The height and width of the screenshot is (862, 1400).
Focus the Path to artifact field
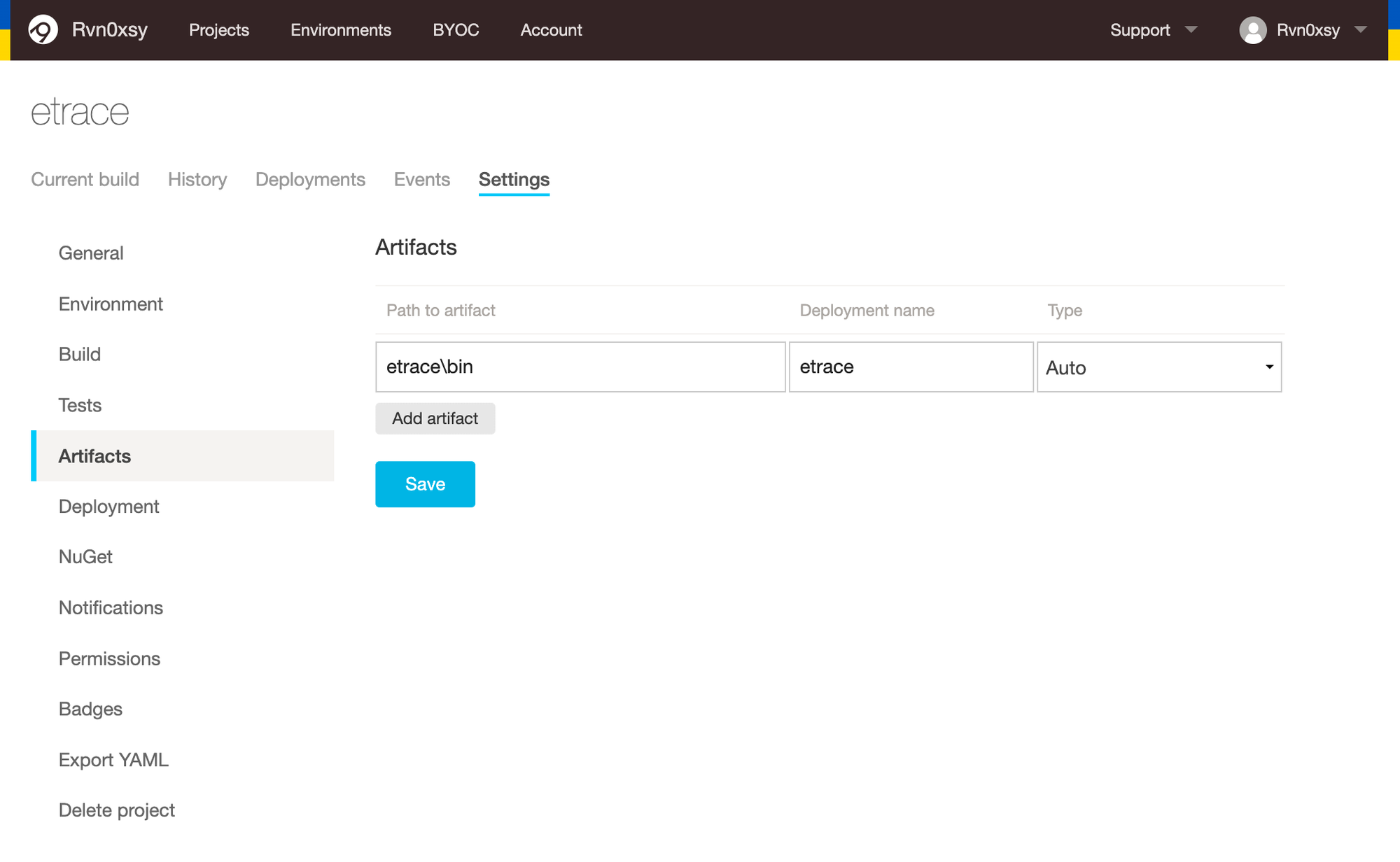coord(580,367)
